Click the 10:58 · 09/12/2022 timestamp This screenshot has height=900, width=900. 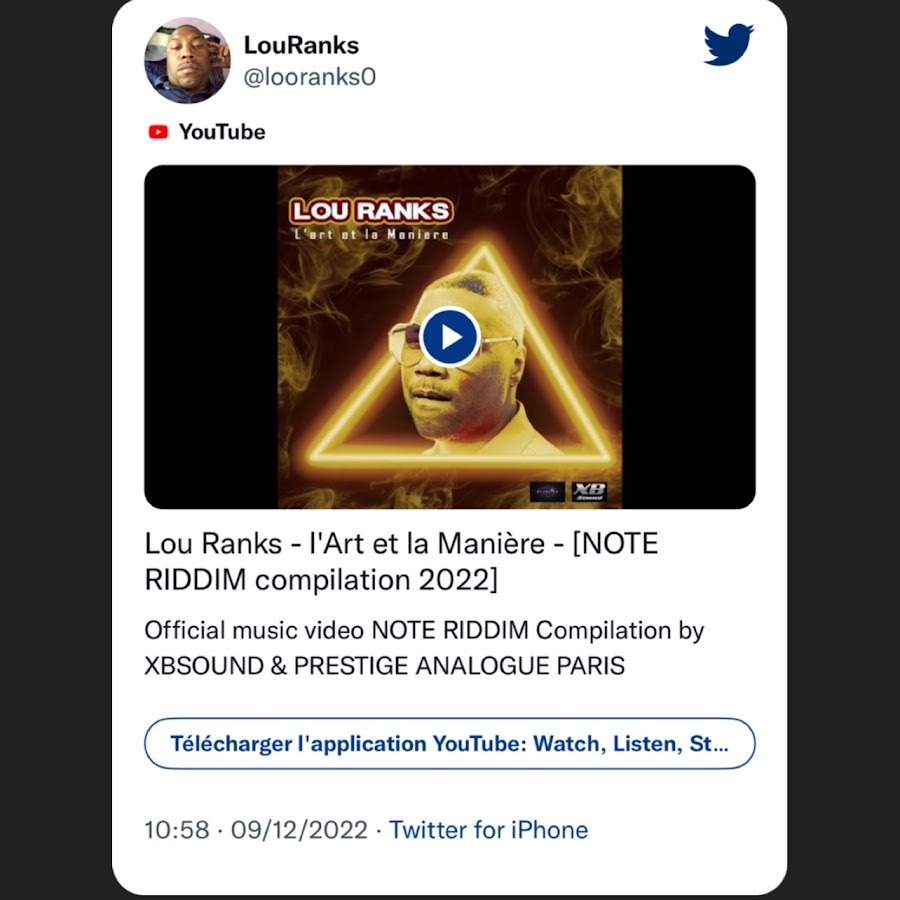(256, 830)
